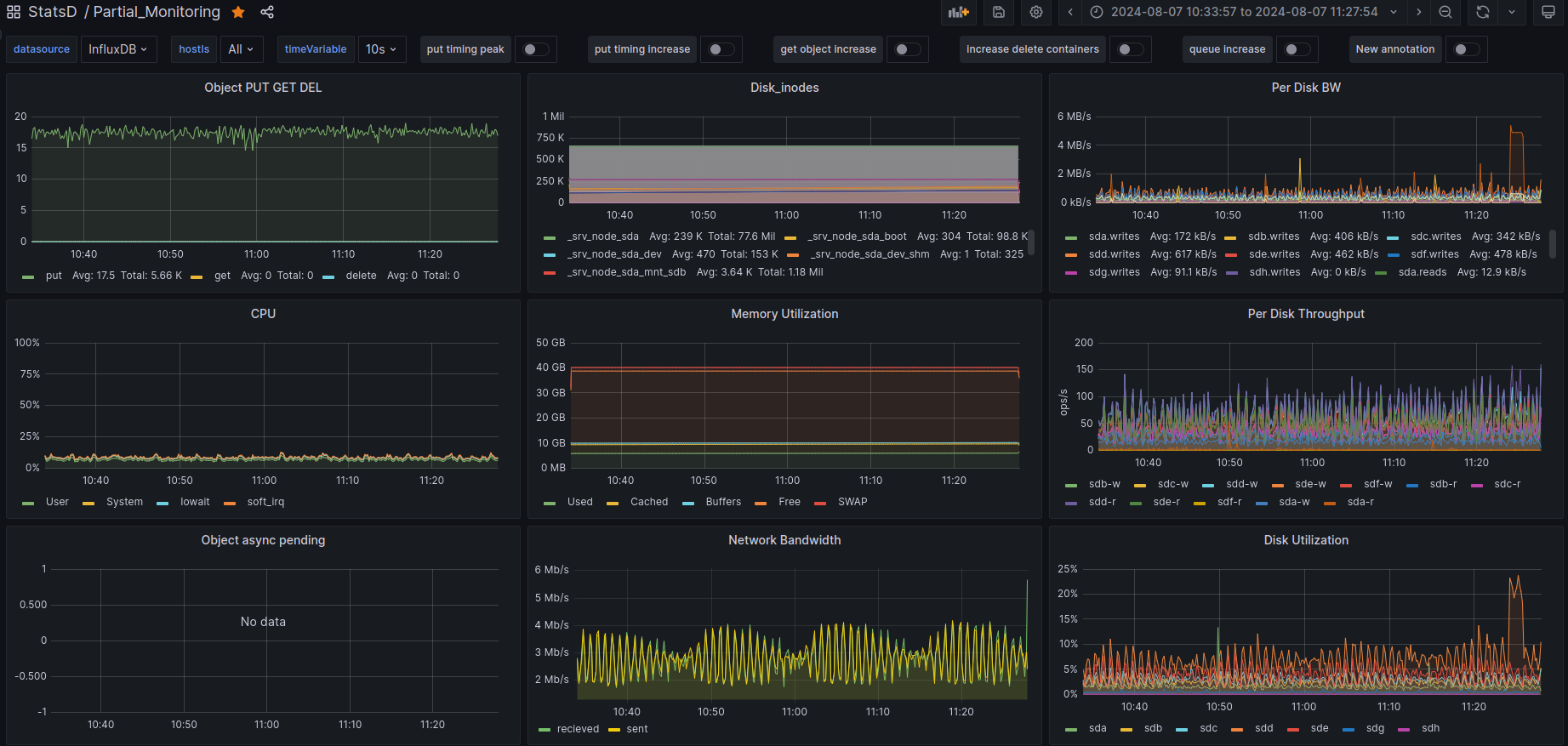Viewport: 1568px width, 746px height.
Task: Star the Partial_Monitoring dashboard
Action: click(238, 12)
